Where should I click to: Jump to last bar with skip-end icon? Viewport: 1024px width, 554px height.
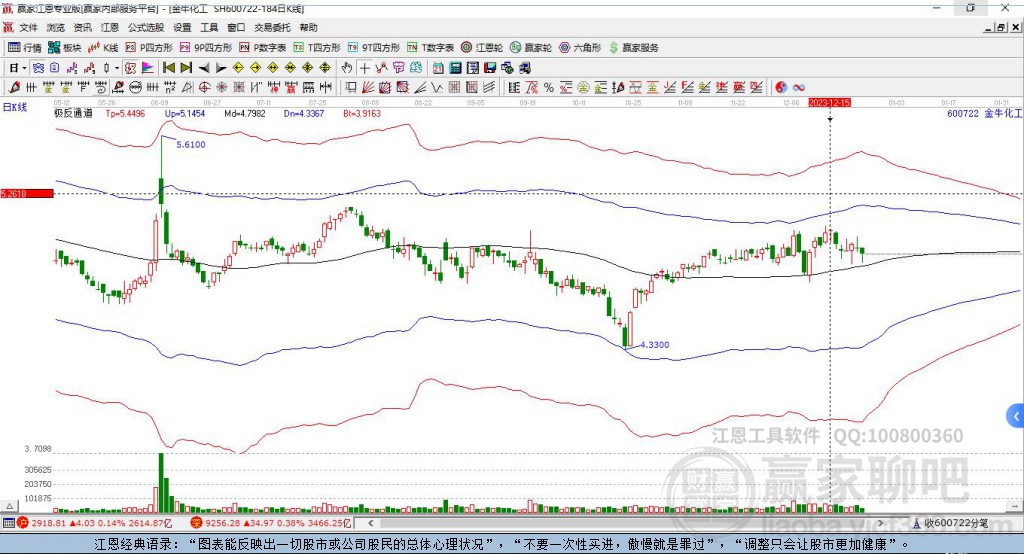[186, 68]
